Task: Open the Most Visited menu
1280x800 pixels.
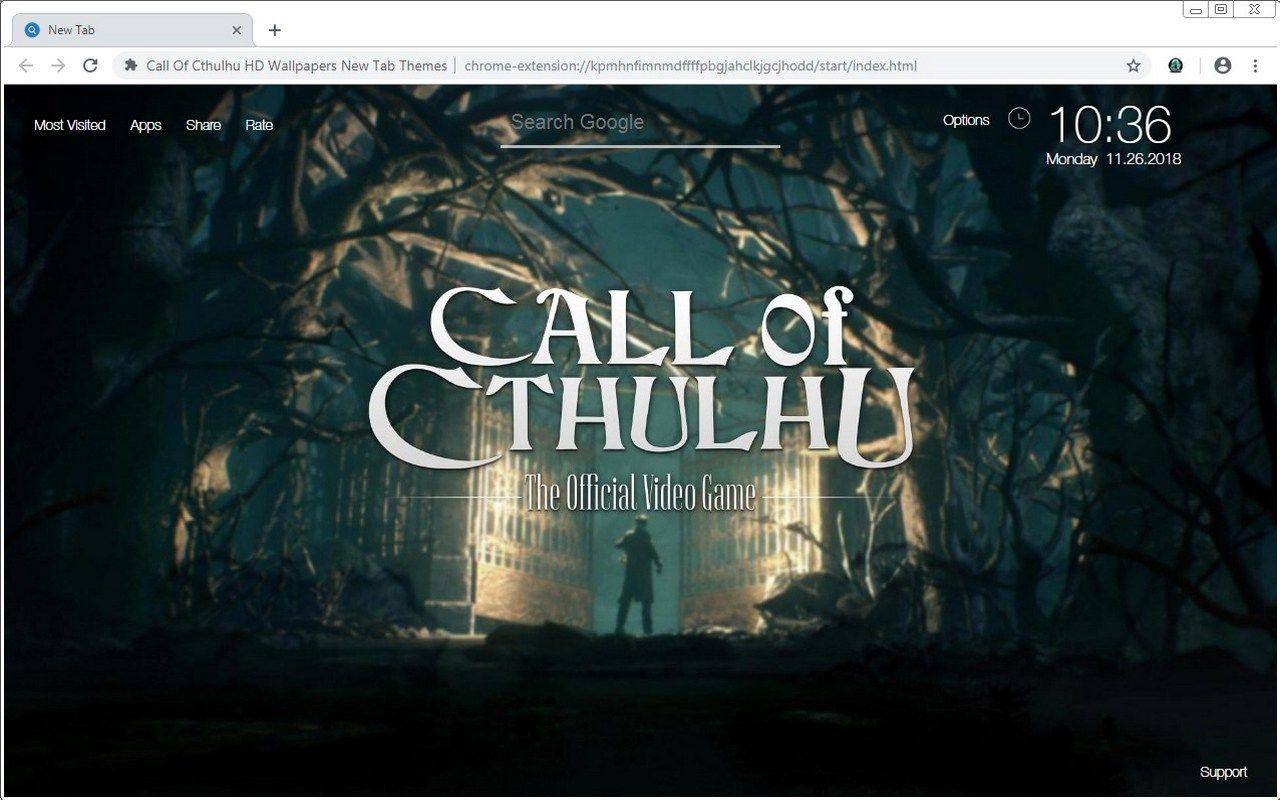Action: 70,125
